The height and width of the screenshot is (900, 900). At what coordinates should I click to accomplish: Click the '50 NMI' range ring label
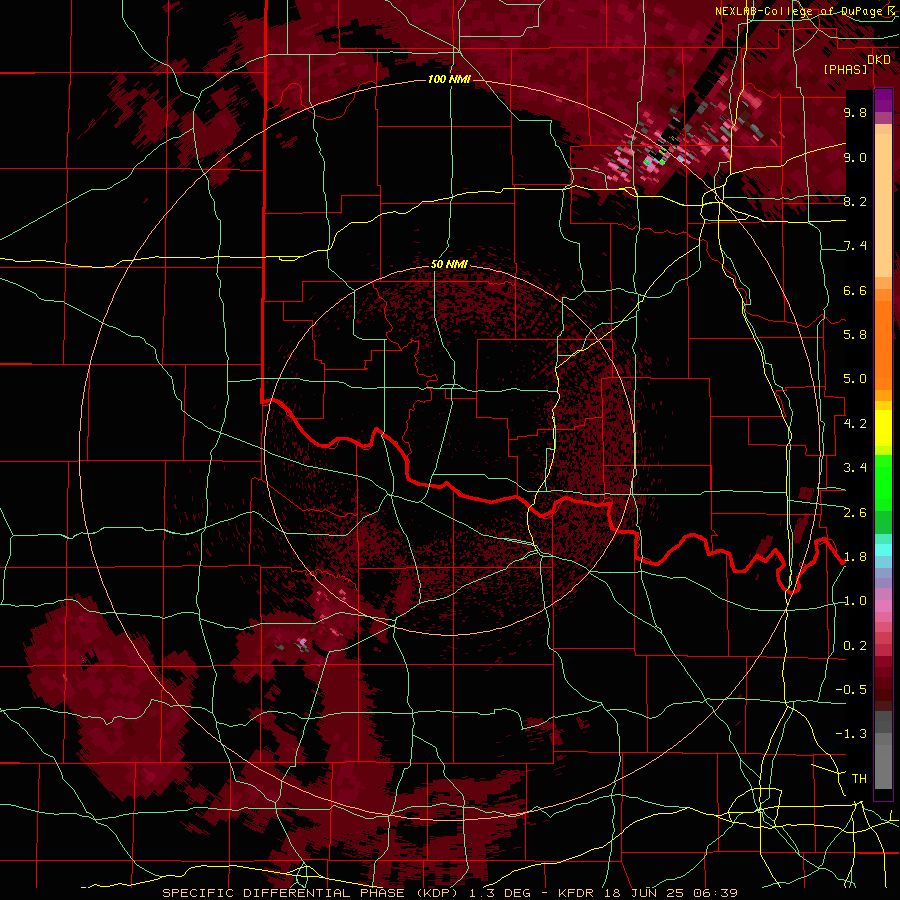449,265
